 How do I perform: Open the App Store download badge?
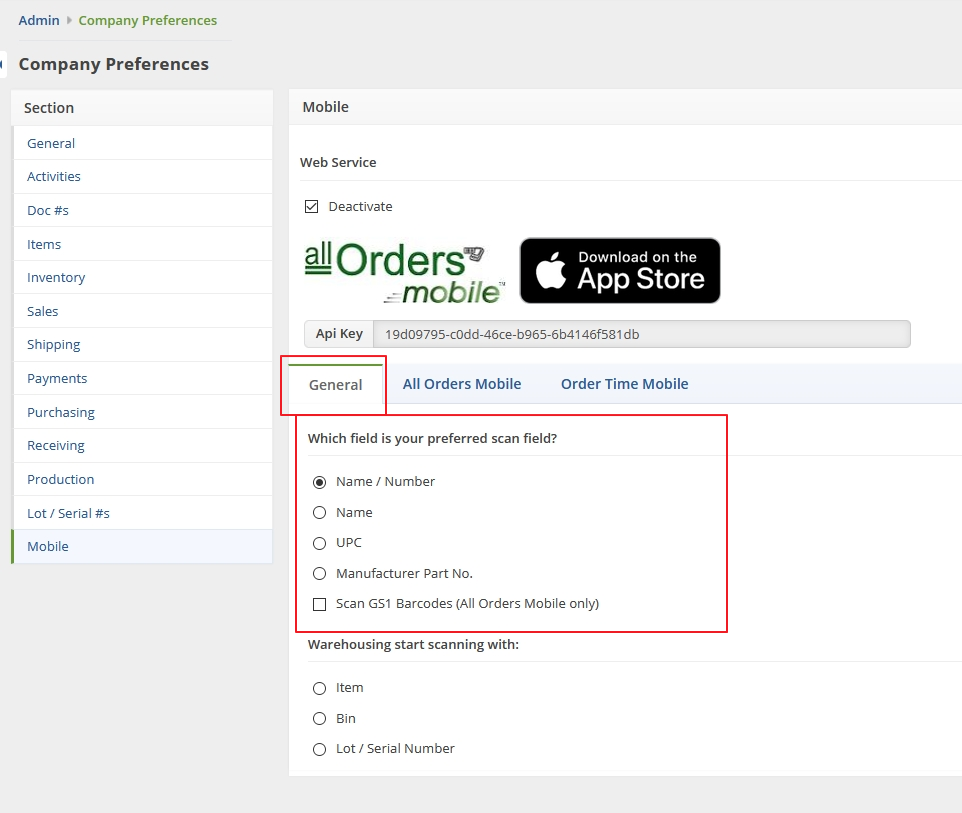click(620, 271)
